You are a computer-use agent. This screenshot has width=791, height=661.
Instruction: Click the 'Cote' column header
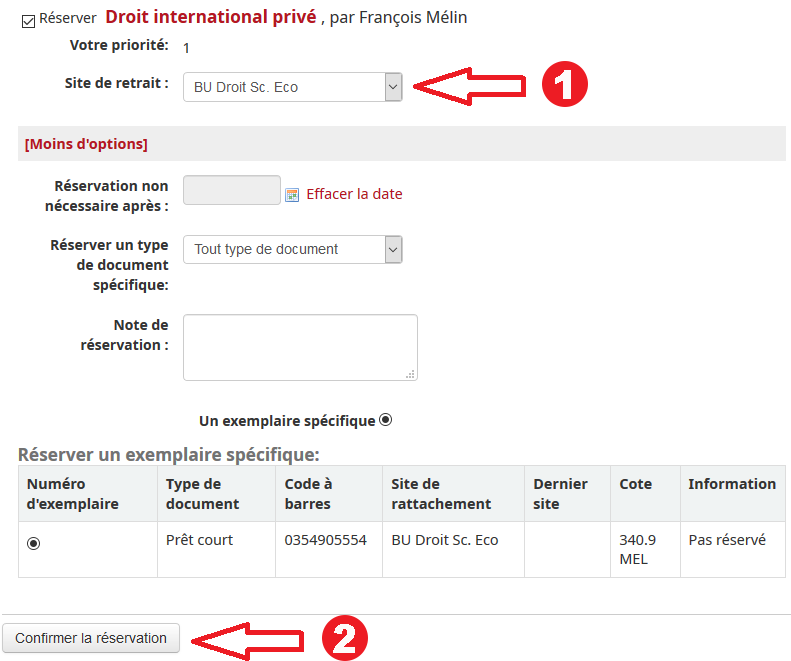tap(635, 484)
